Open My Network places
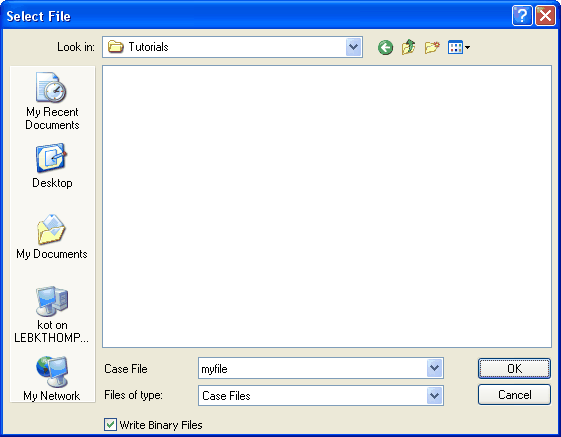The height and width of the screenshot is (437, 561). [52, 379]
